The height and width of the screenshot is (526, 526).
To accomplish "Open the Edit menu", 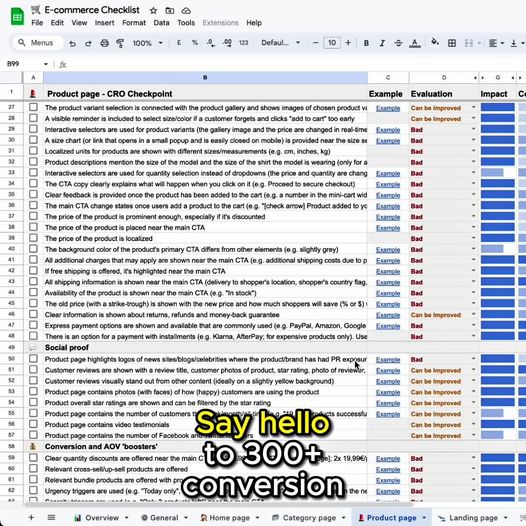I will [57, 23].
